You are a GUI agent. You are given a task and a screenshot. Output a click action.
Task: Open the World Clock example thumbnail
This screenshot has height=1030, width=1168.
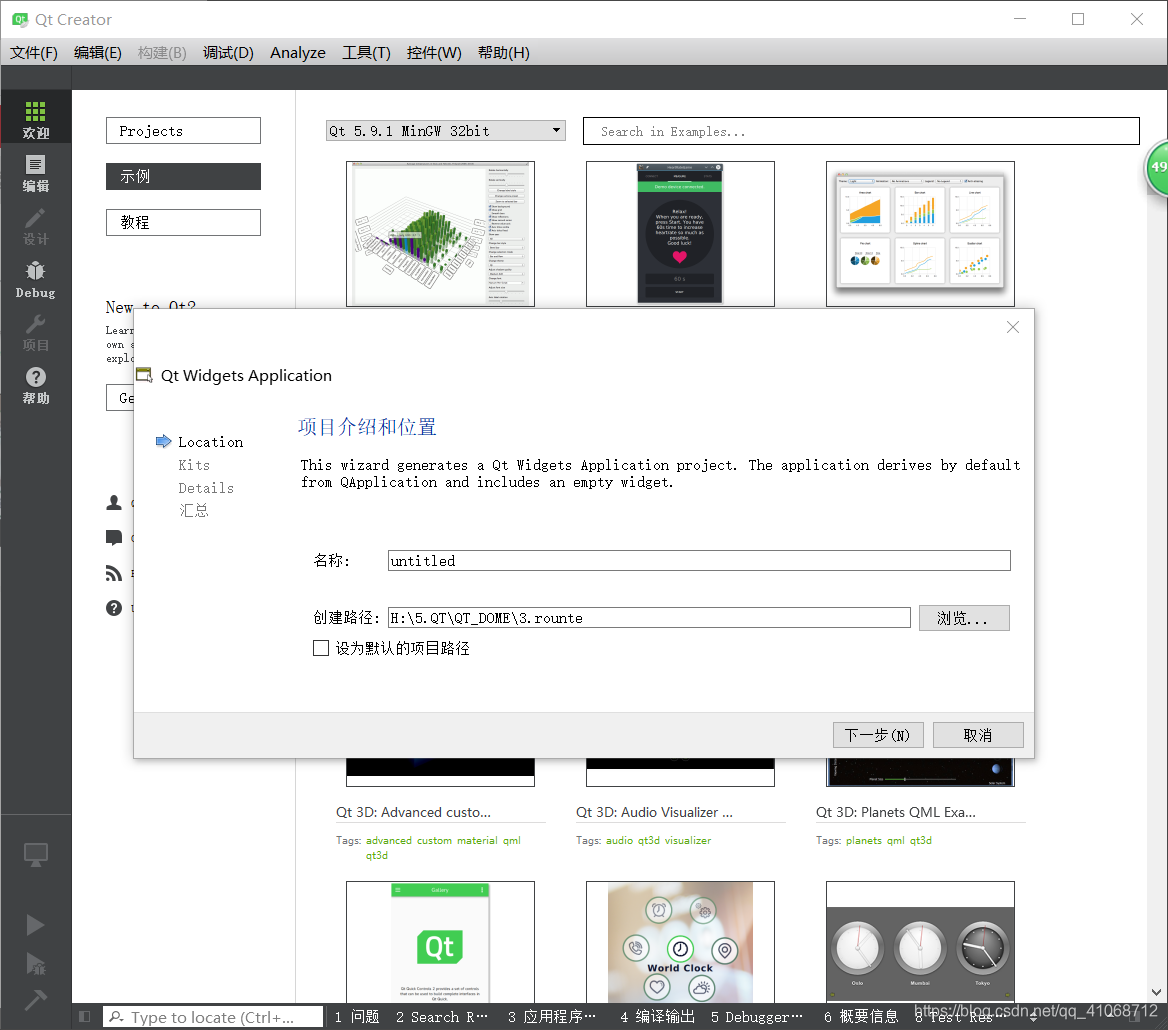[x=680, y=942]
